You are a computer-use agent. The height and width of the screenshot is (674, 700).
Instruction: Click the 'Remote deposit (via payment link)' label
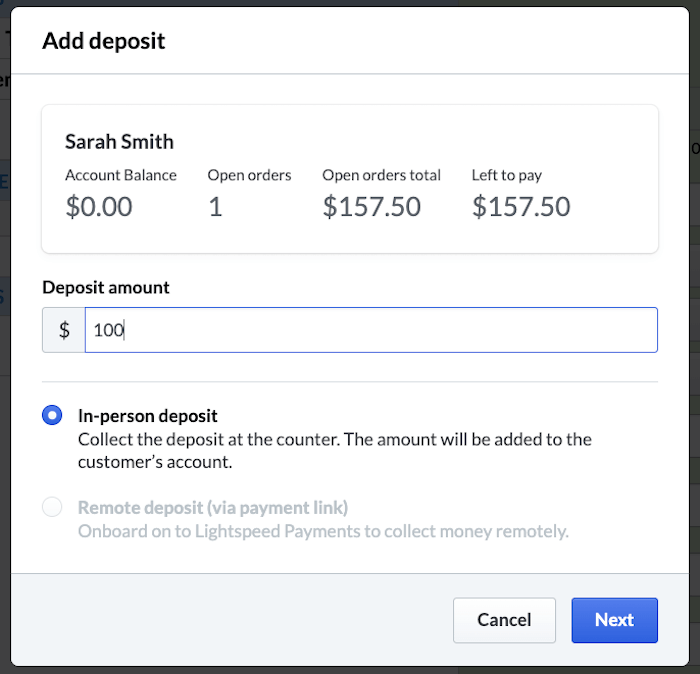tap(213, 508)
